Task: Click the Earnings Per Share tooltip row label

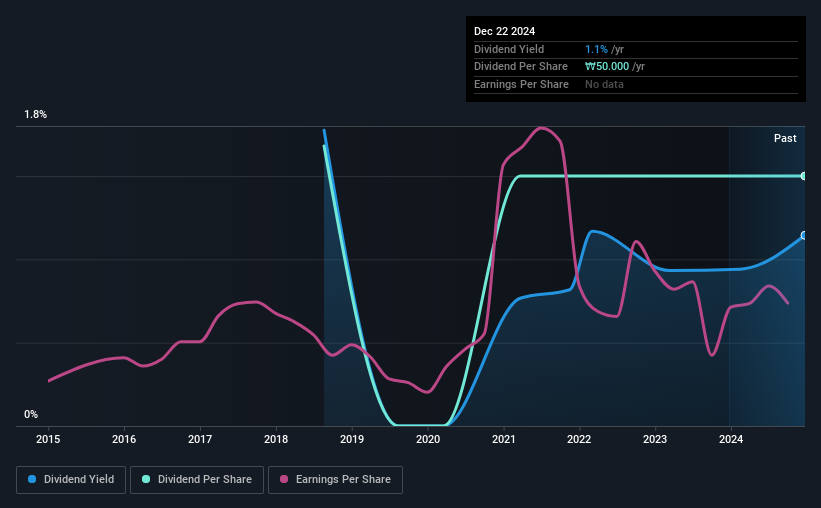Action: point(522,84)
